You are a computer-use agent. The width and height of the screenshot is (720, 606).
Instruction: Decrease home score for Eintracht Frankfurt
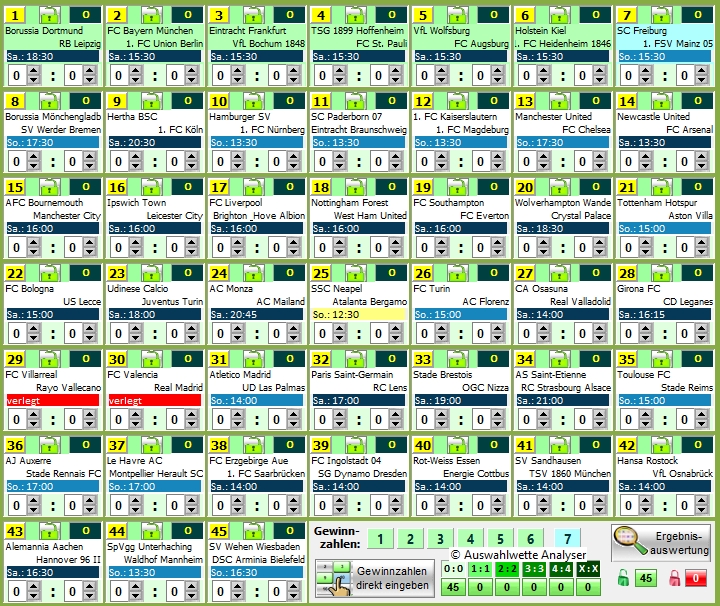(x=237, y=80)
